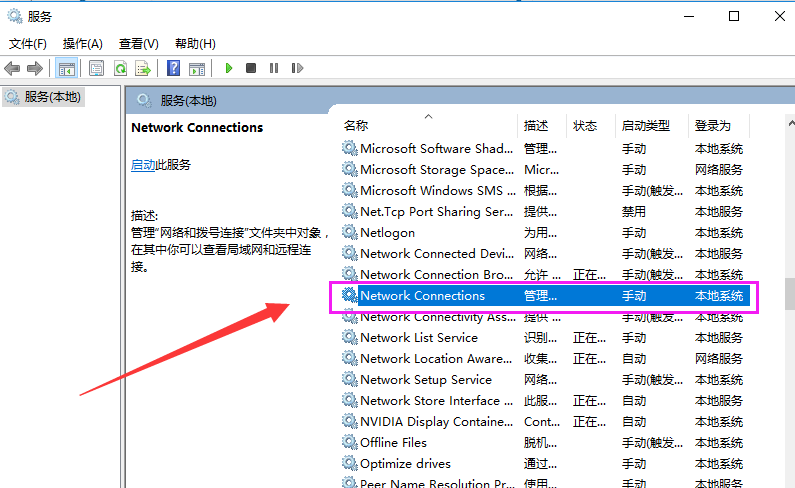Click the gear icon beside Net.Tcp Port Sharing
The height and width of the screenshot is (488, 795).
349,211
